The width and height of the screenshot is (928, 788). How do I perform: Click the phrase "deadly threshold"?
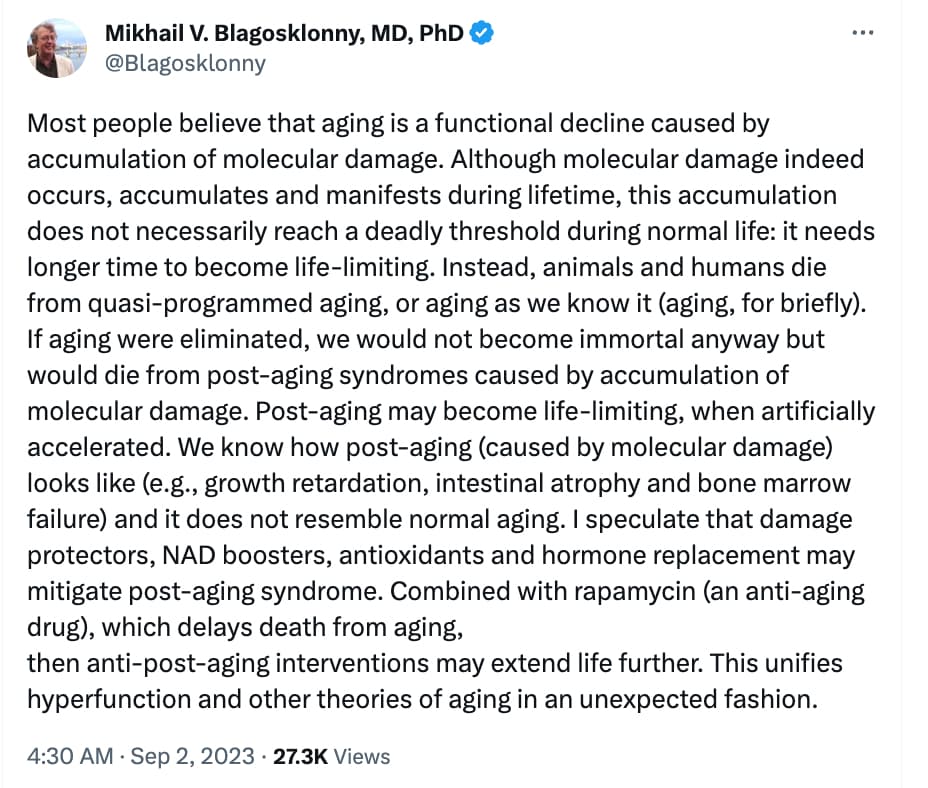coord(462,231)
